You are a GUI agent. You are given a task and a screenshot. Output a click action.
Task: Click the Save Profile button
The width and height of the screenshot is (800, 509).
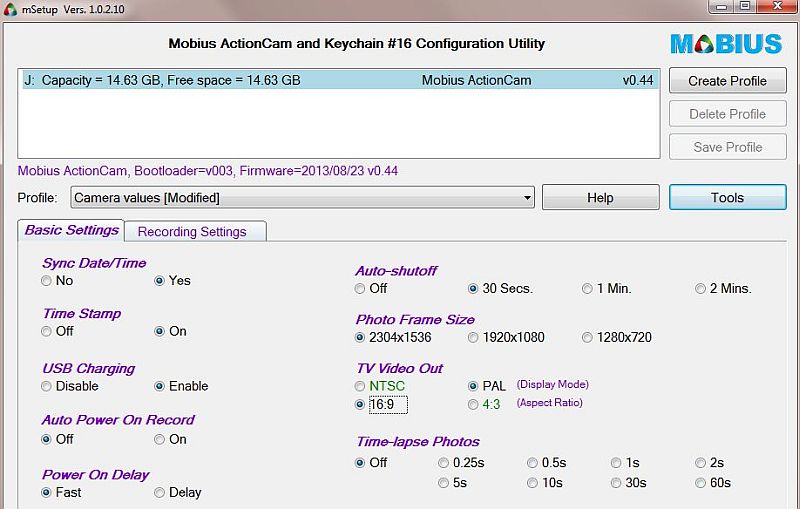[728, 147]
